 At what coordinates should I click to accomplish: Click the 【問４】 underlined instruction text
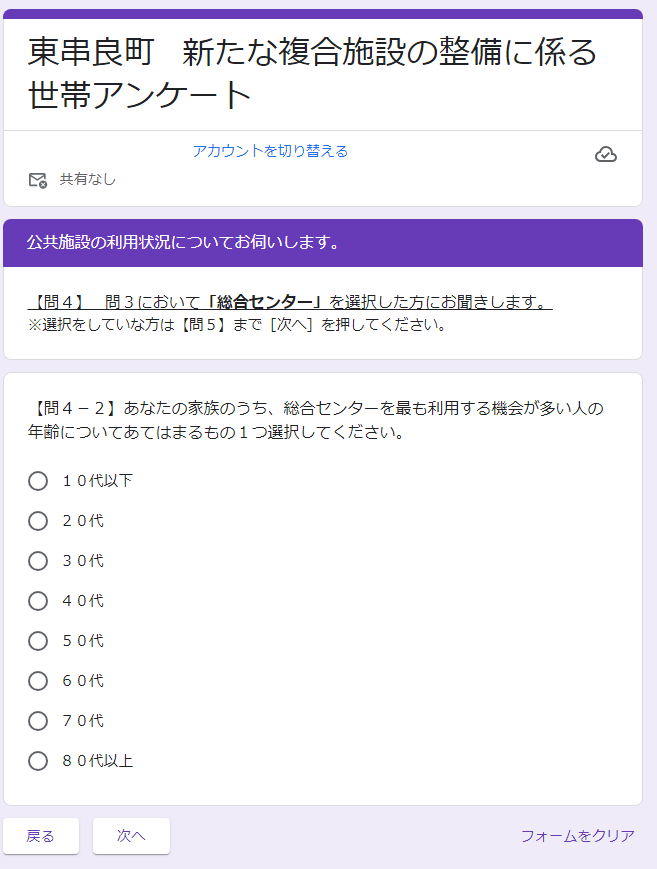290,302
